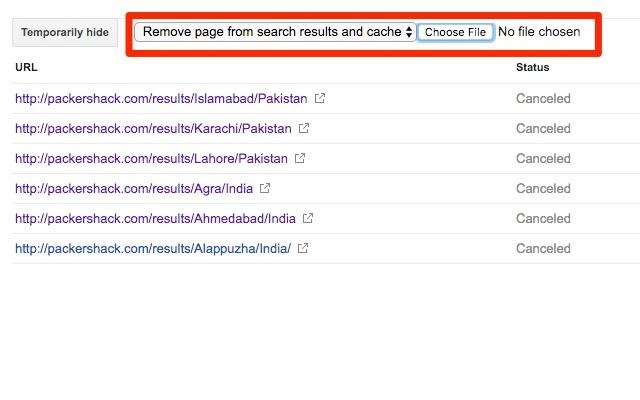Click the Temporarily hide button
640x400 pixels.
point(65,33)
